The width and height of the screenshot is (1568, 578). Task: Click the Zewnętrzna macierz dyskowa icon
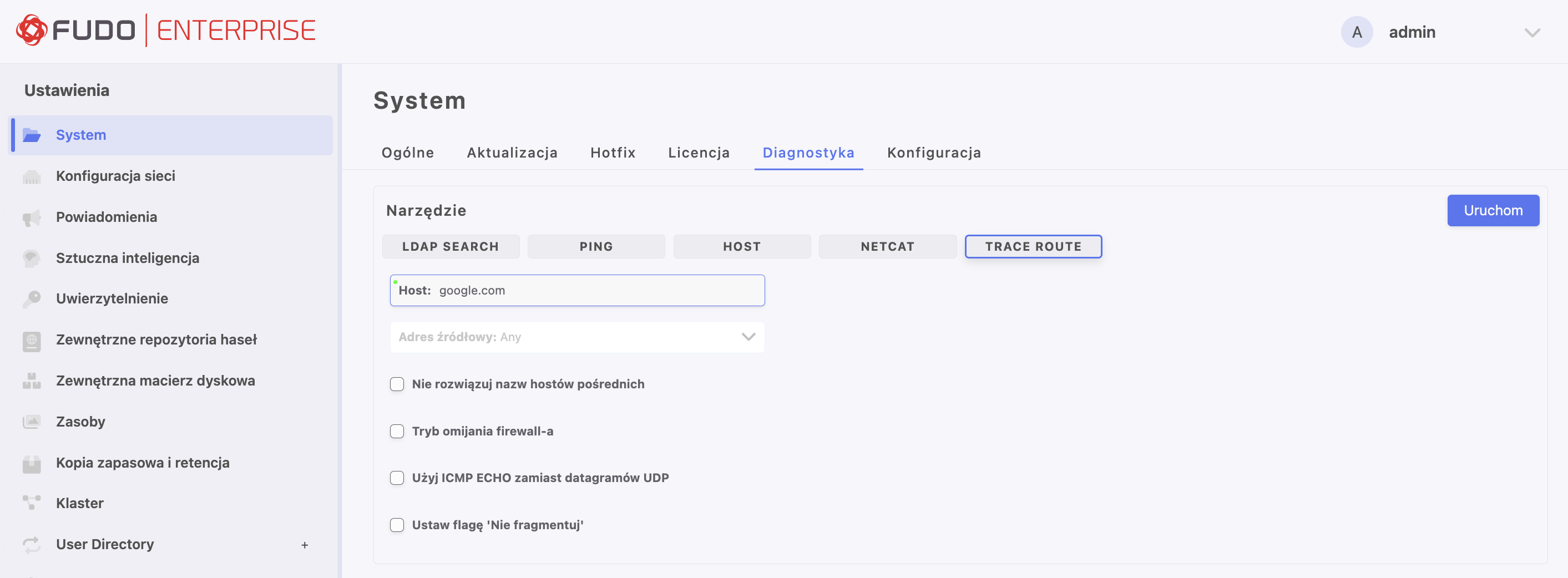32,381
